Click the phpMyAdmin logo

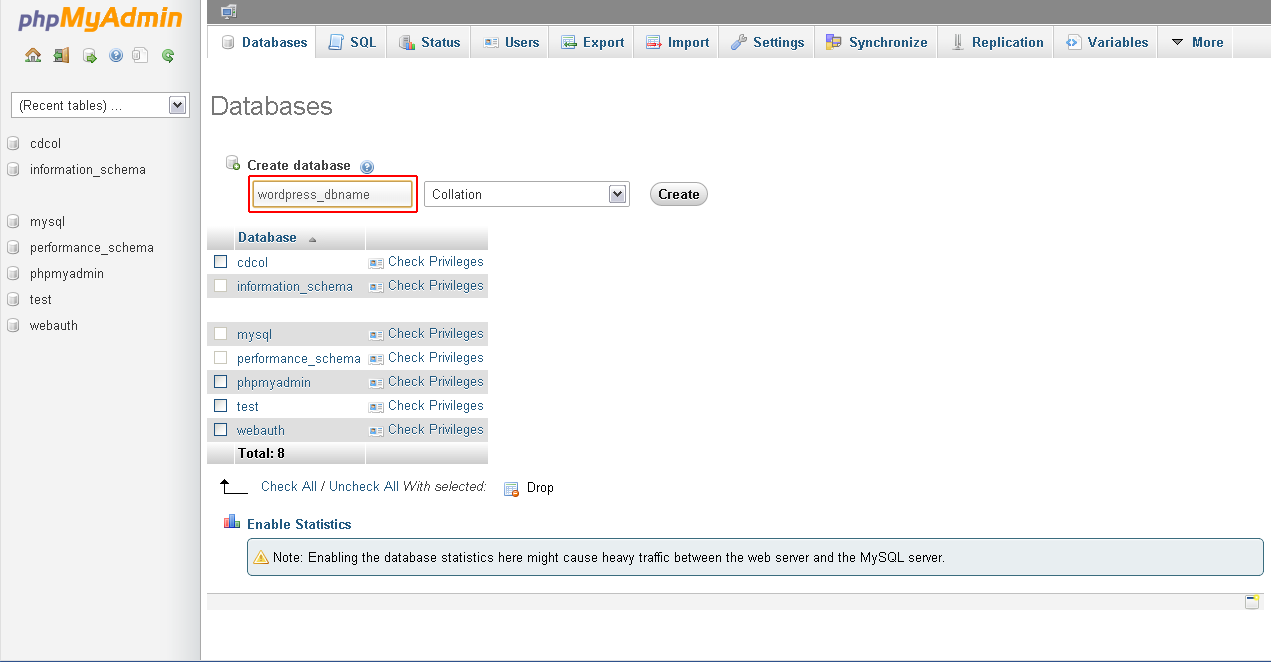(100, 19)
